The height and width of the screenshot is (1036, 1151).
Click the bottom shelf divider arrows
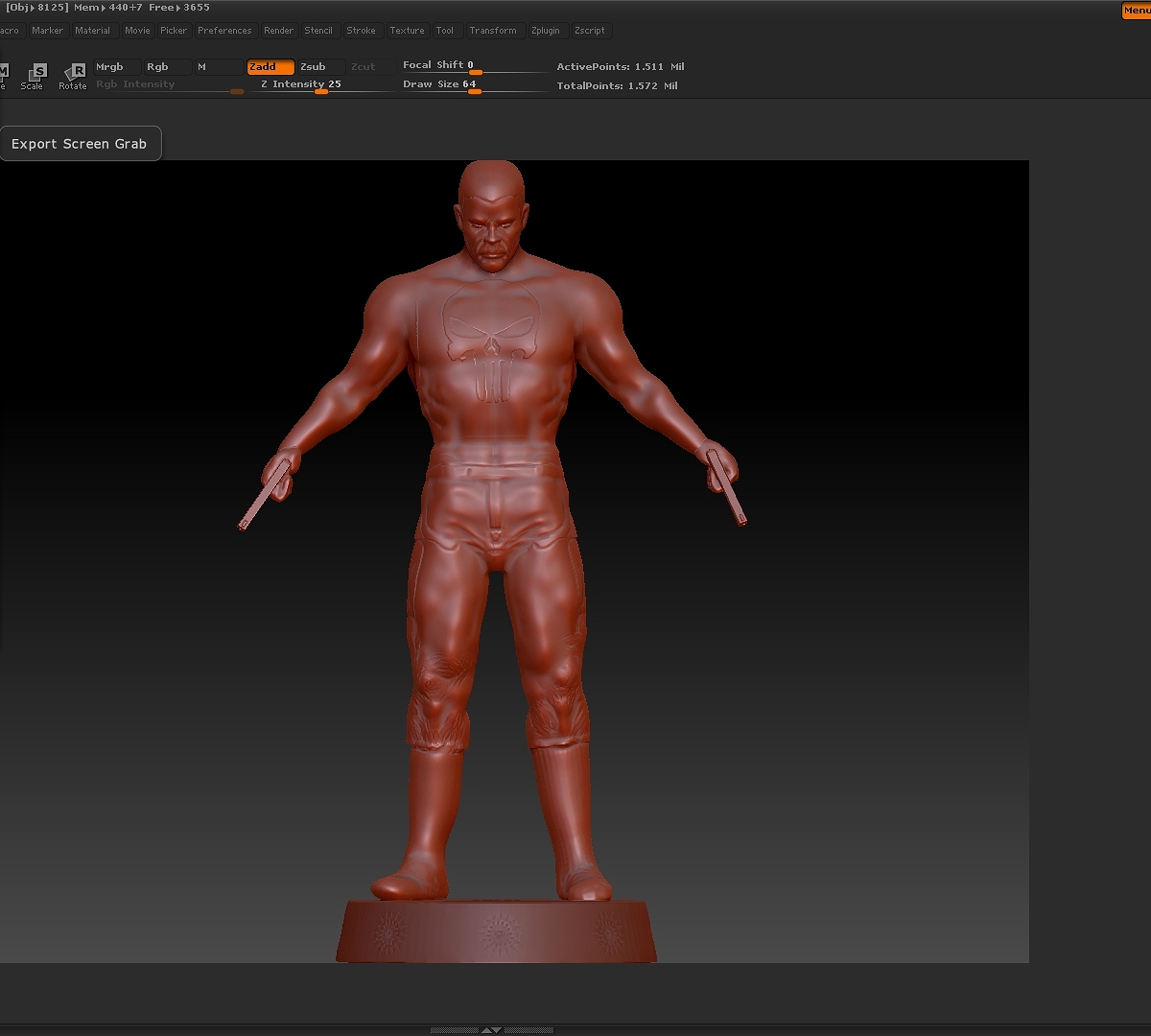[x=491, y=1030]
